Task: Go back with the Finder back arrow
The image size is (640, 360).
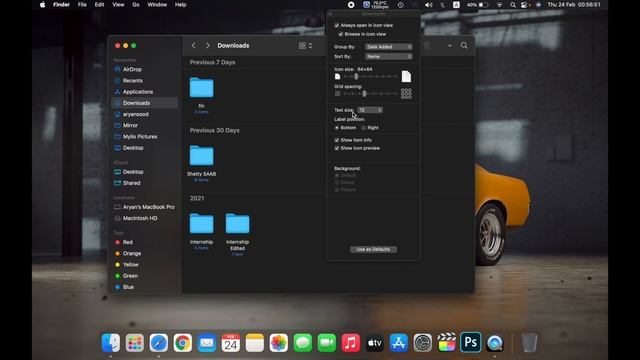Action: click(x=194, y=45)
